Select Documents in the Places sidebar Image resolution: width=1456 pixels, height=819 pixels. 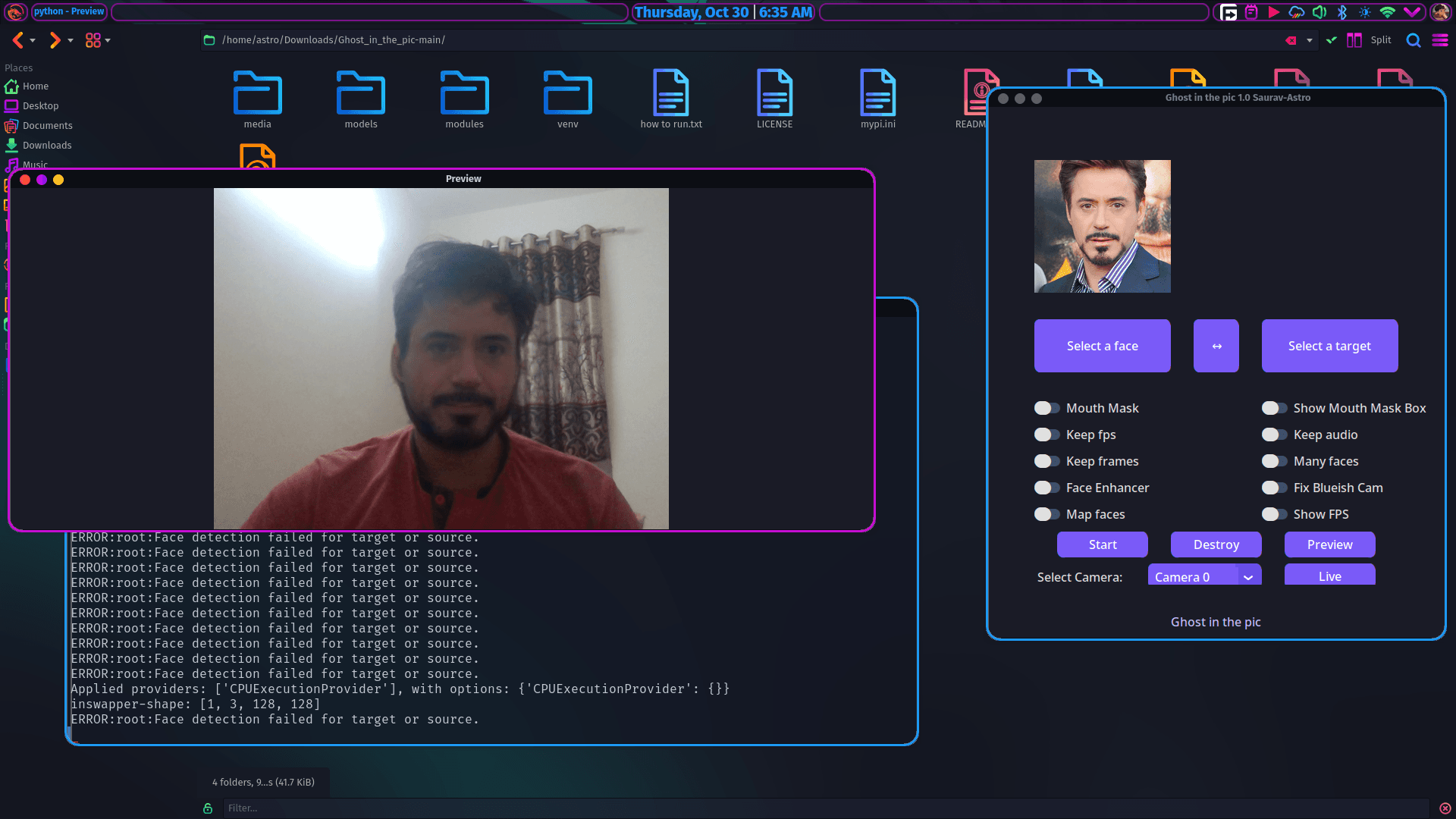pos(47,125)
